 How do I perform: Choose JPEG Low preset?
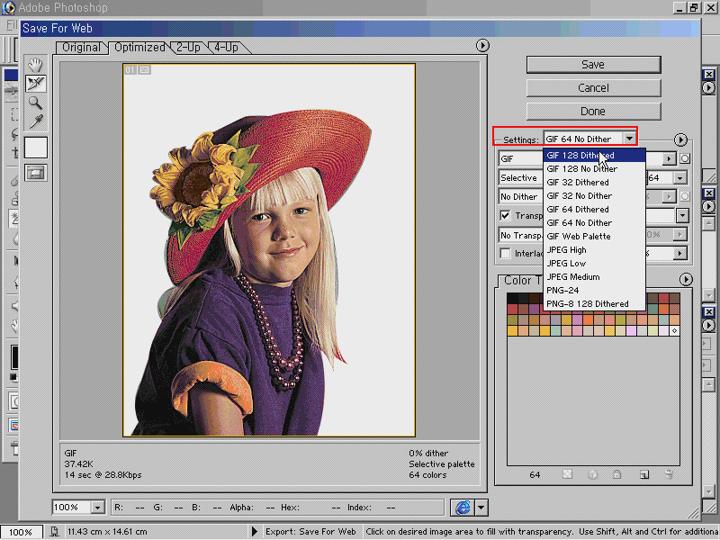tap(594, 263)
